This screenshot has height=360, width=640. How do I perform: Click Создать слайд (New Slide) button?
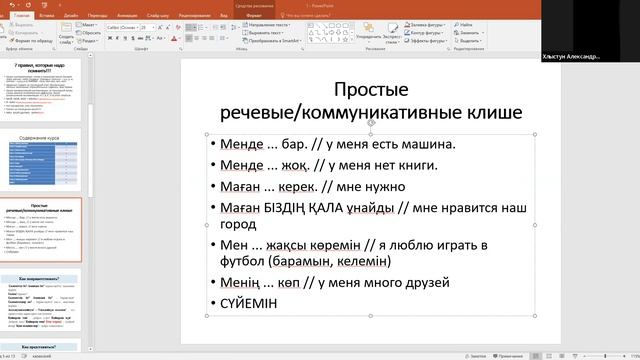point(66,33)
